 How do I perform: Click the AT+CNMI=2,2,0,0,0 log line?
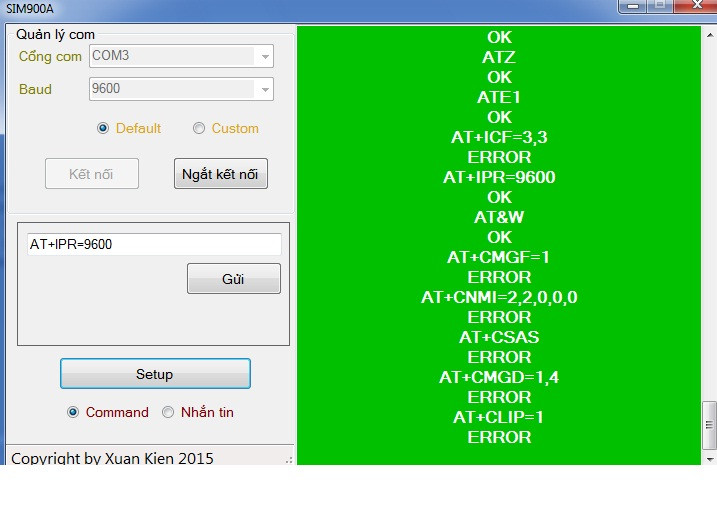coord(499,297)
